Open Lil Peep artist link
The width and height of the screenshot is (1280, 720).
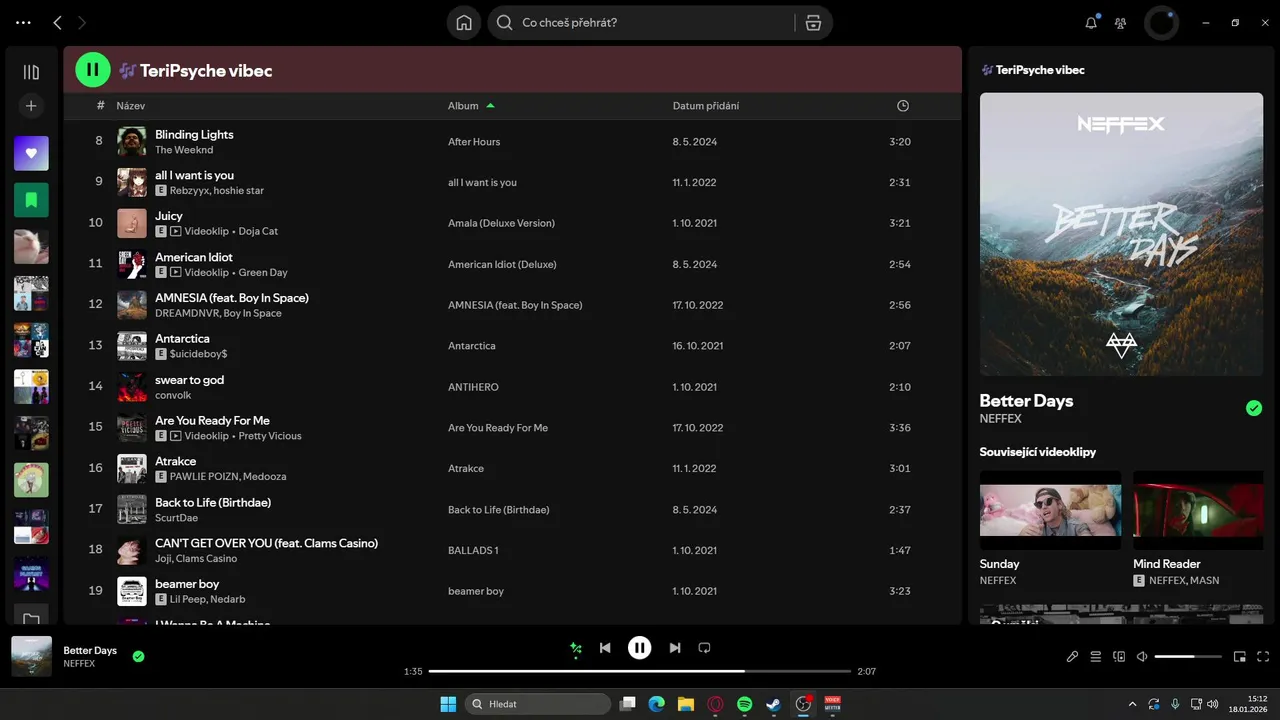pyautogui.click(x=188, y=599)
